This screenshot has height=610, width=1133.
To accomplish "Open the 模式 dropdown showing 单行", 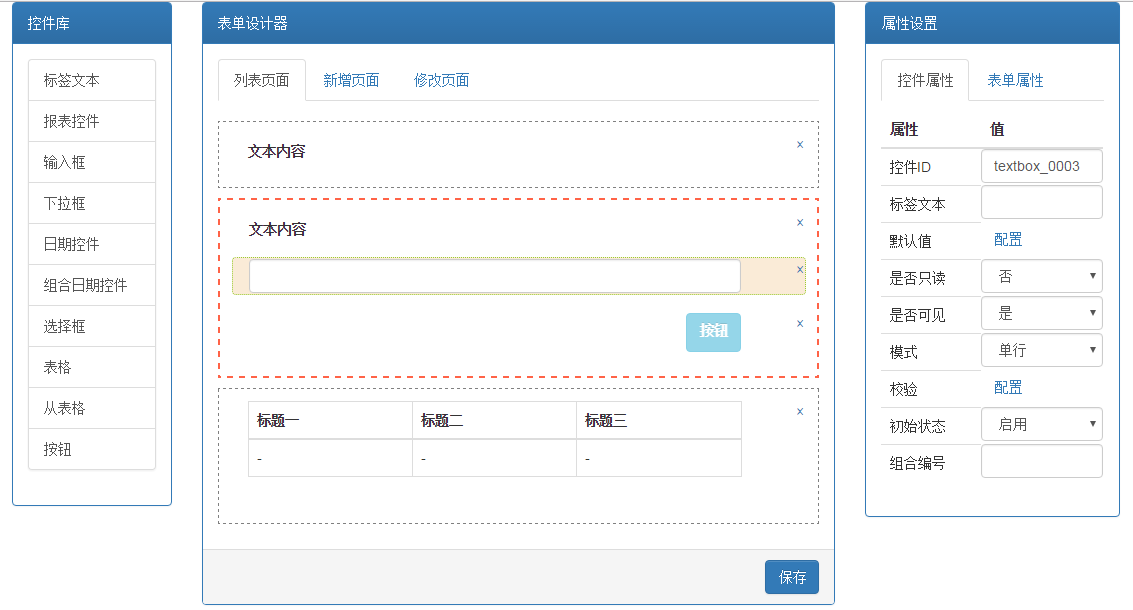I will coord(1041,350).
